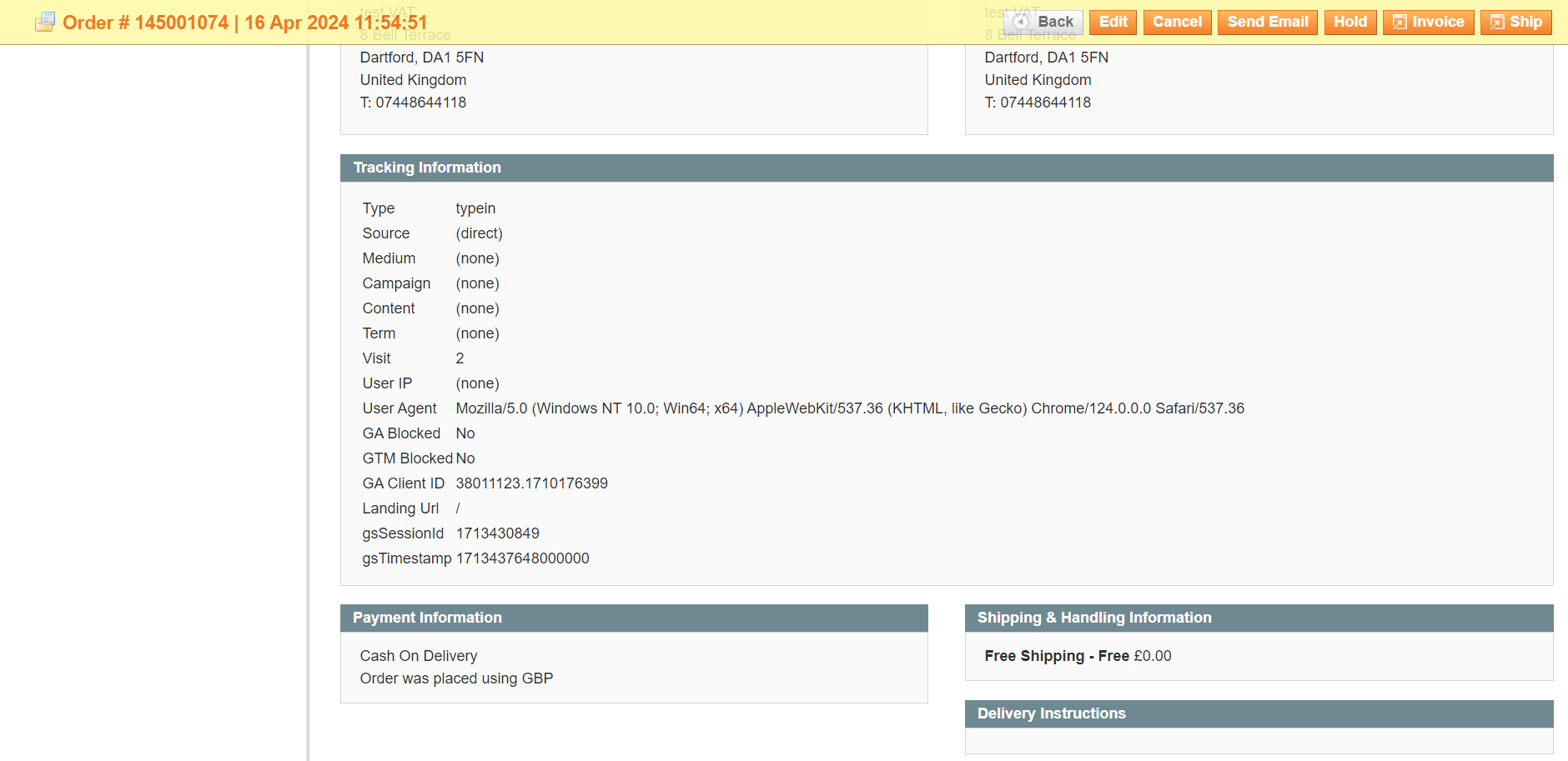Cancel order 145001074

[x=1178, y=22]
